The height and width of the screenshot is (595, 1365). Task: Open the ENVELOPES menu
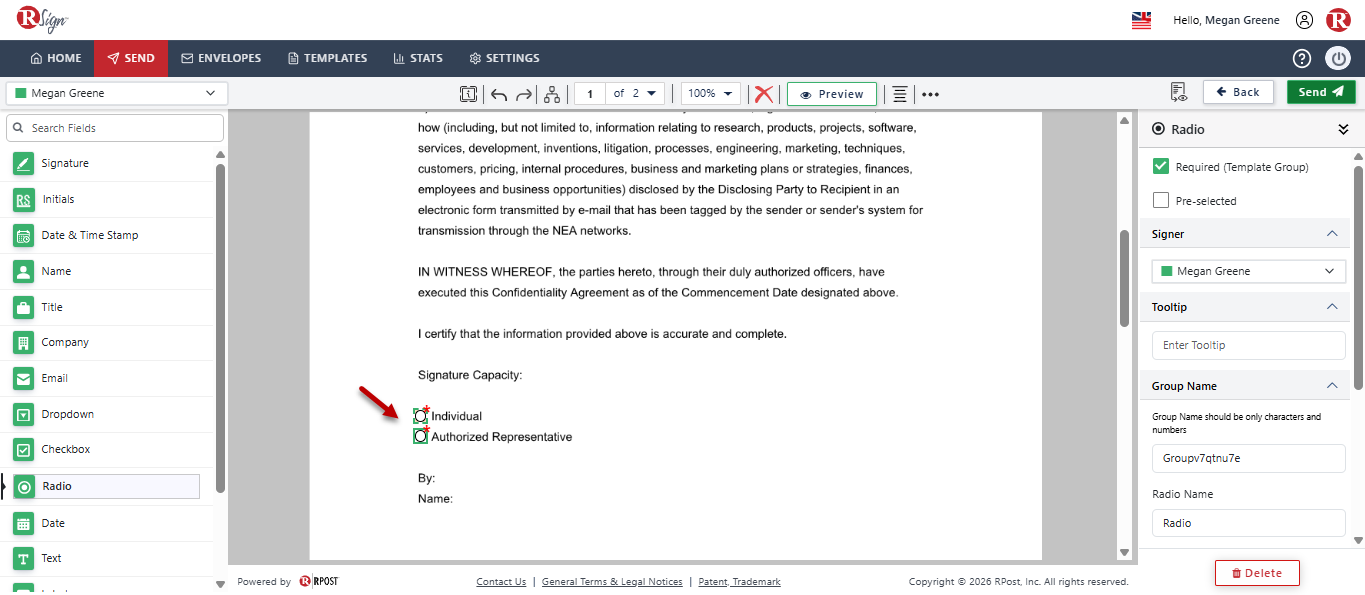[221, 58]
